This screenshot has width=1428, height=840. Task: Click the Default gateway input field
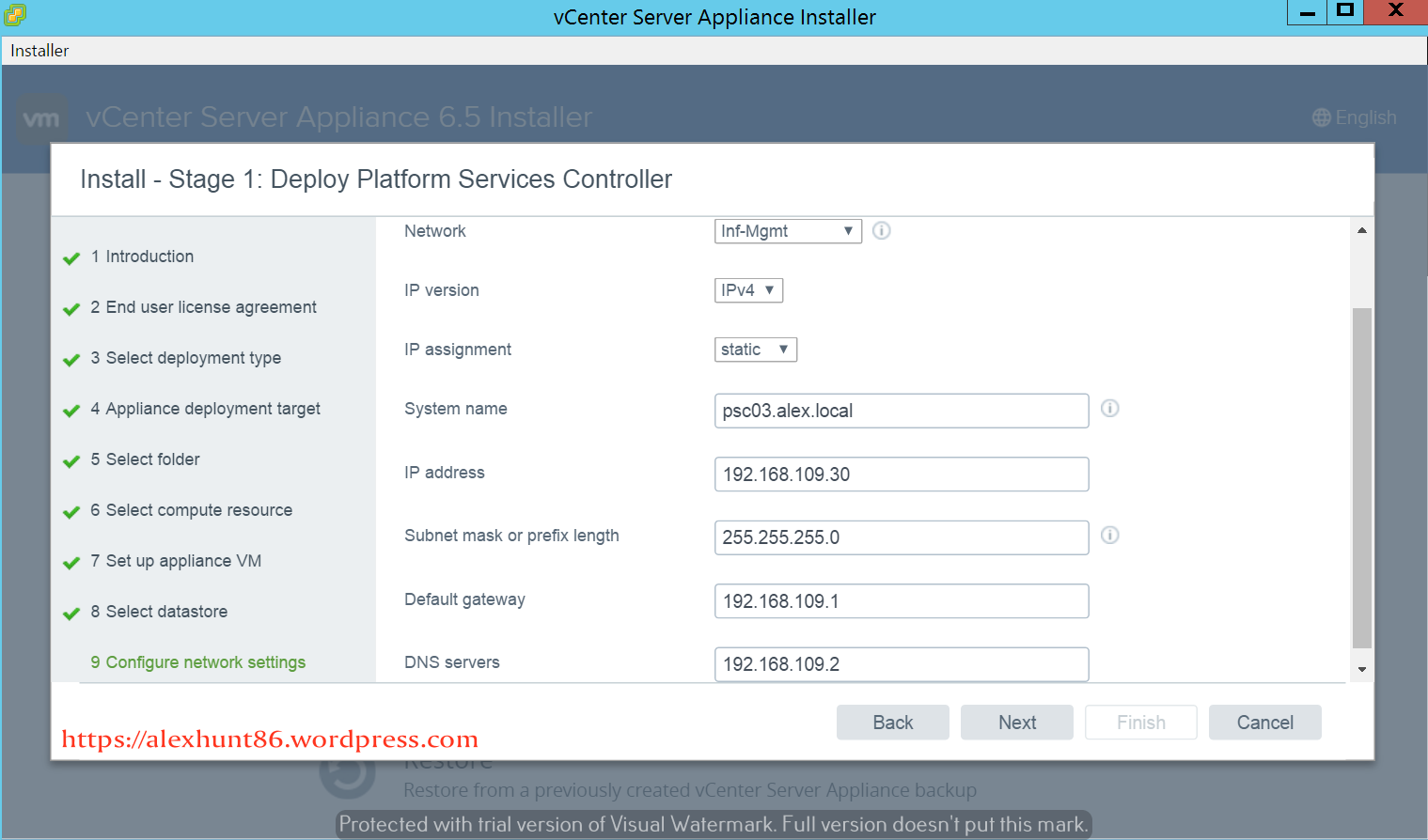coord(902,601)
